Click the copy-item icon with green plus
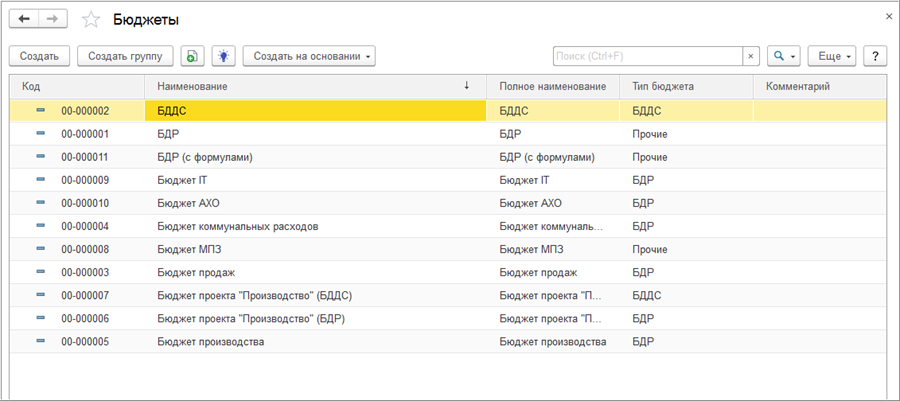Screen dimensions: 900x401 194,56
